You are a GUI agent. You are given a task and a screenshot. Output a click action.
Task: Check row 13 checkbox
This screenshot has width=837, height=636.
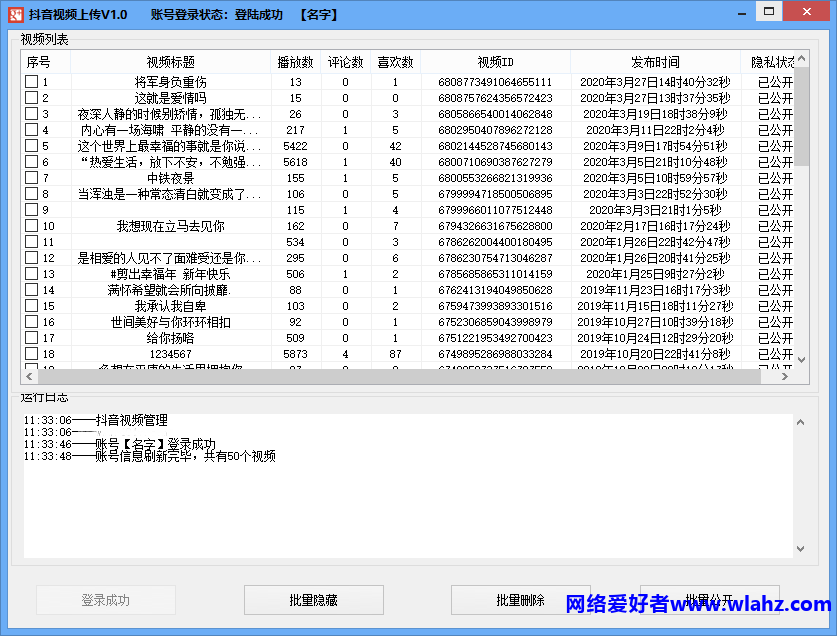pyautogui.click(x=31, y=274)
